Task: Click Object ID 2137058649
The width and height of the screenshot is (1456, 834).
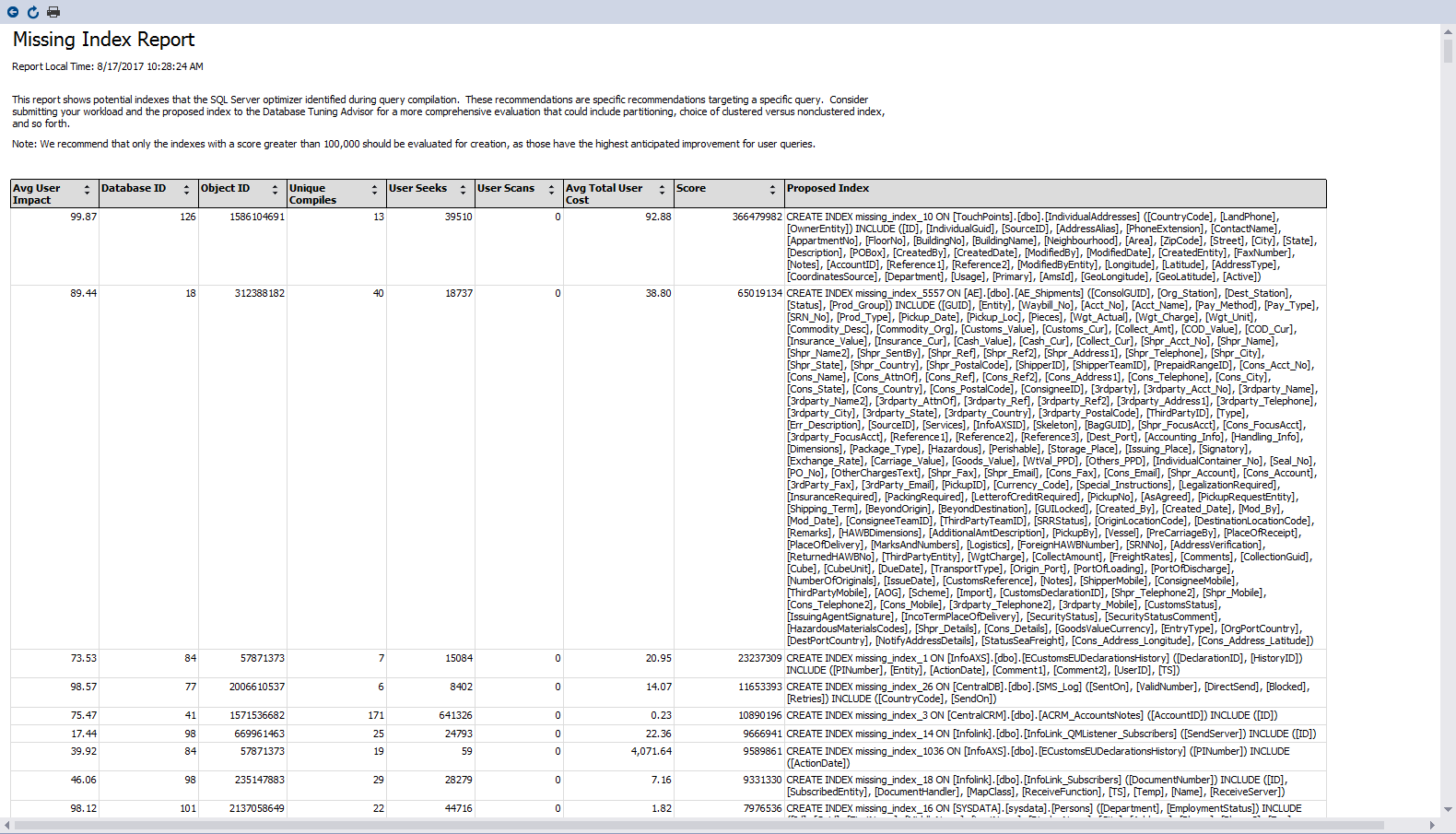Action: tap(257, 808)
